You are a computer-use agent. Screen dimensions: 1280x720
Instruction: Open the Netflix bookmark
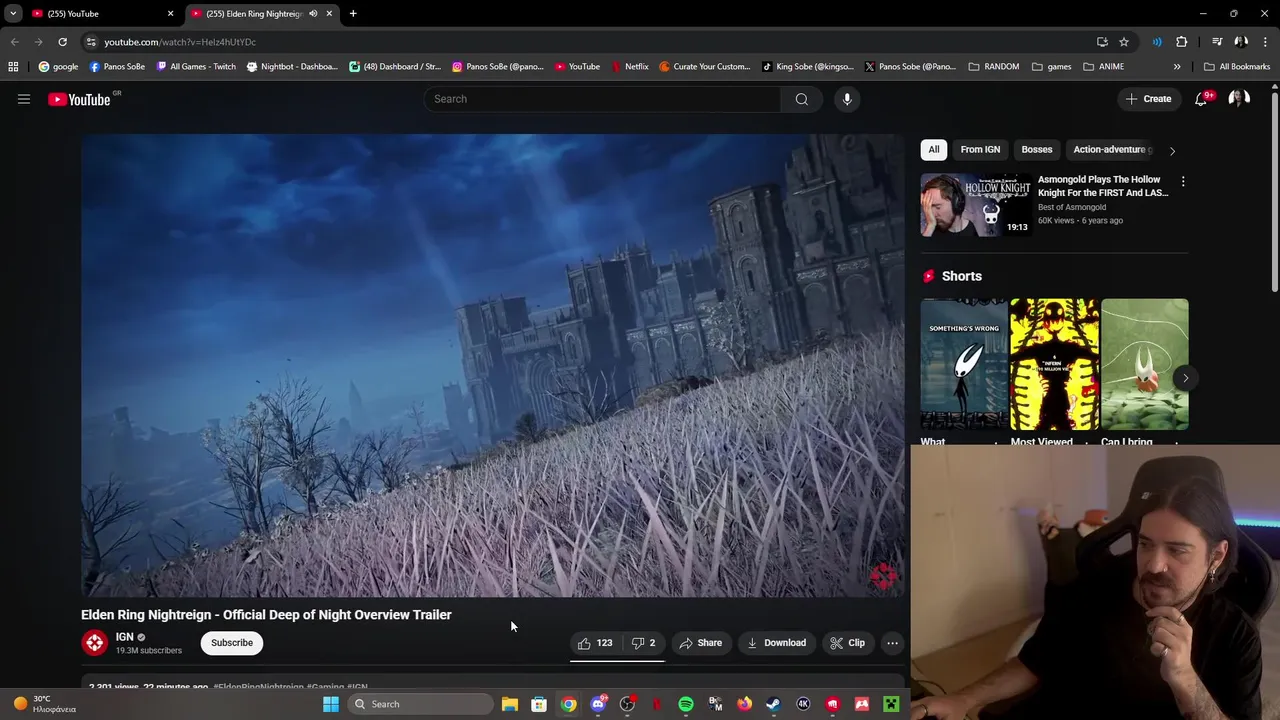pyautogui.click(x=629, y=67)
